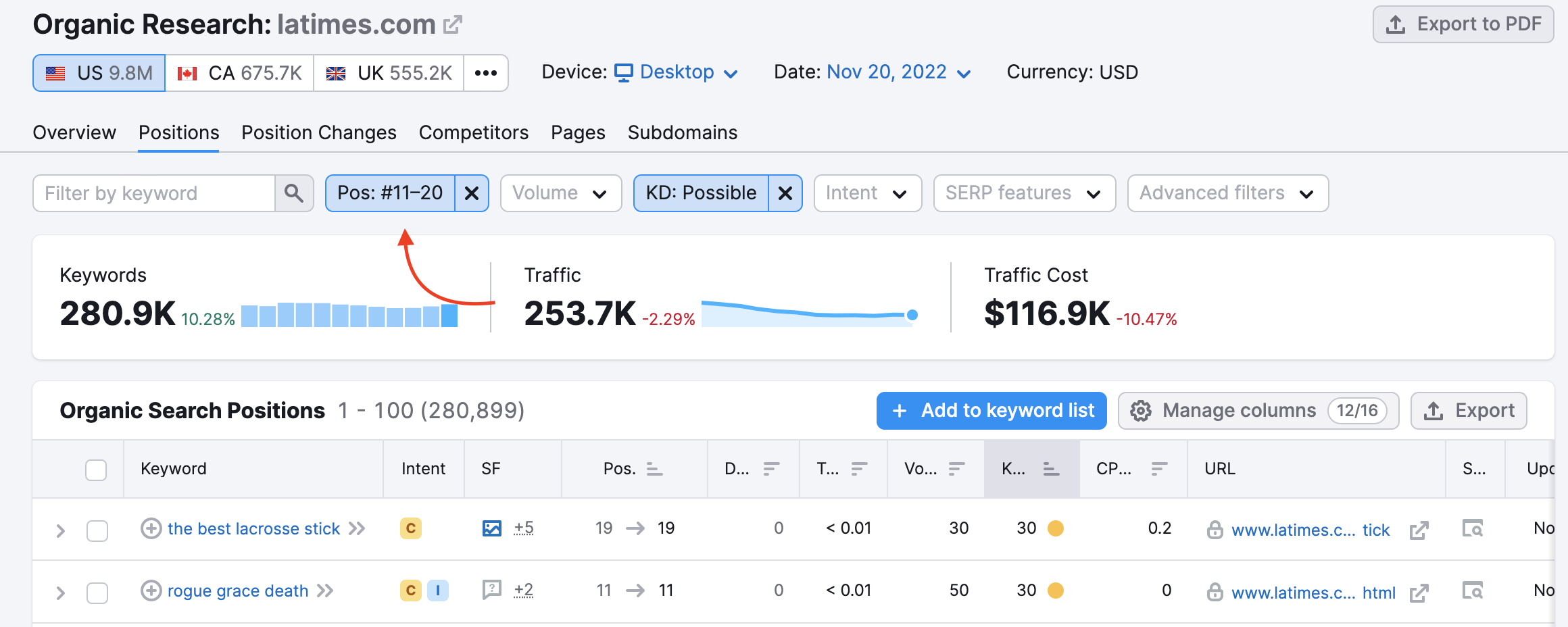The height and width of the screenshot is (627, 1568).
Task: Click Informational intent badge in rogue grace row
Action: (x=438, y=591)
